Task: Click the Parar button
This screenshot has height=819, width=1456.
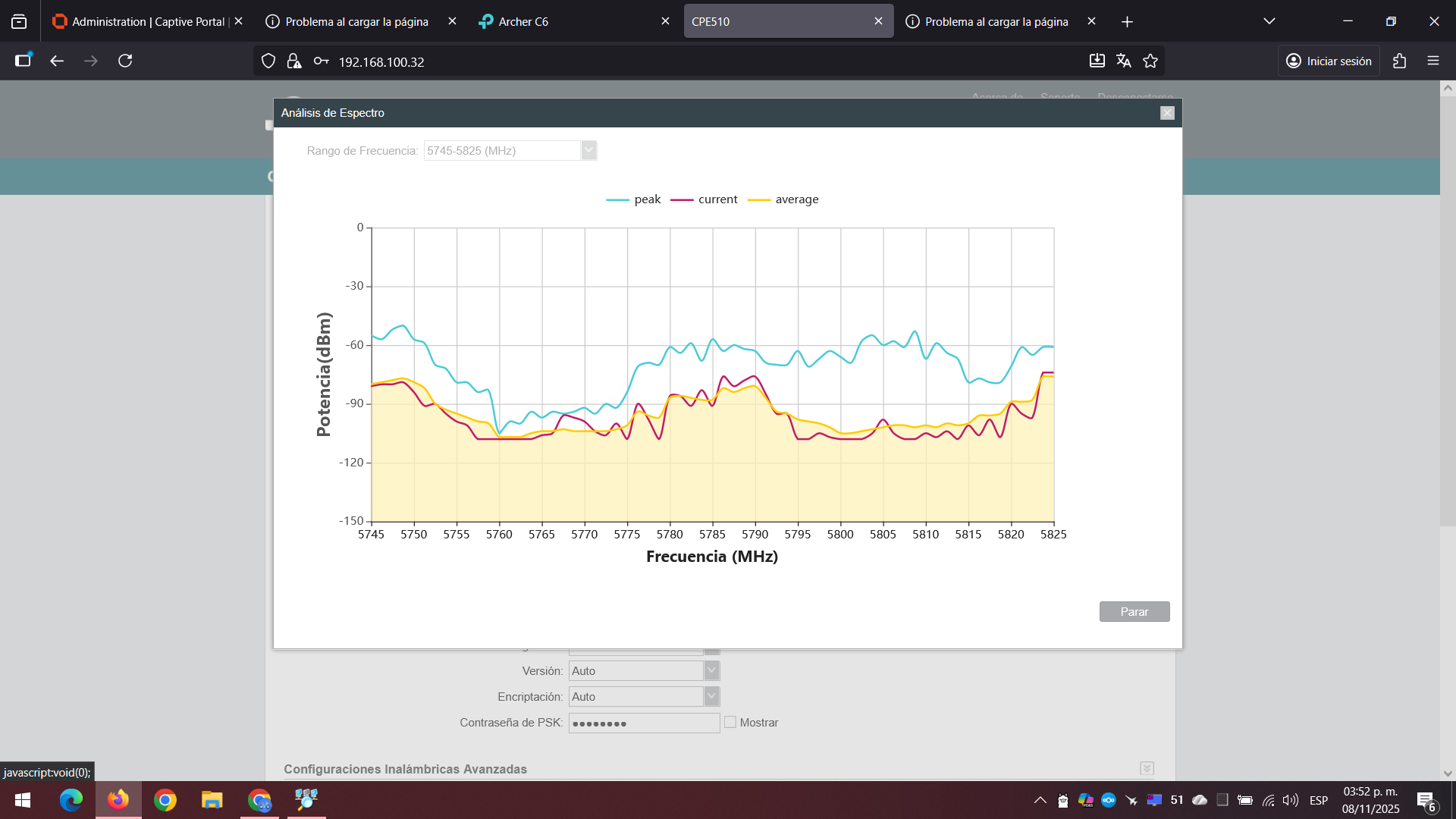Action: pos(1134,612)
